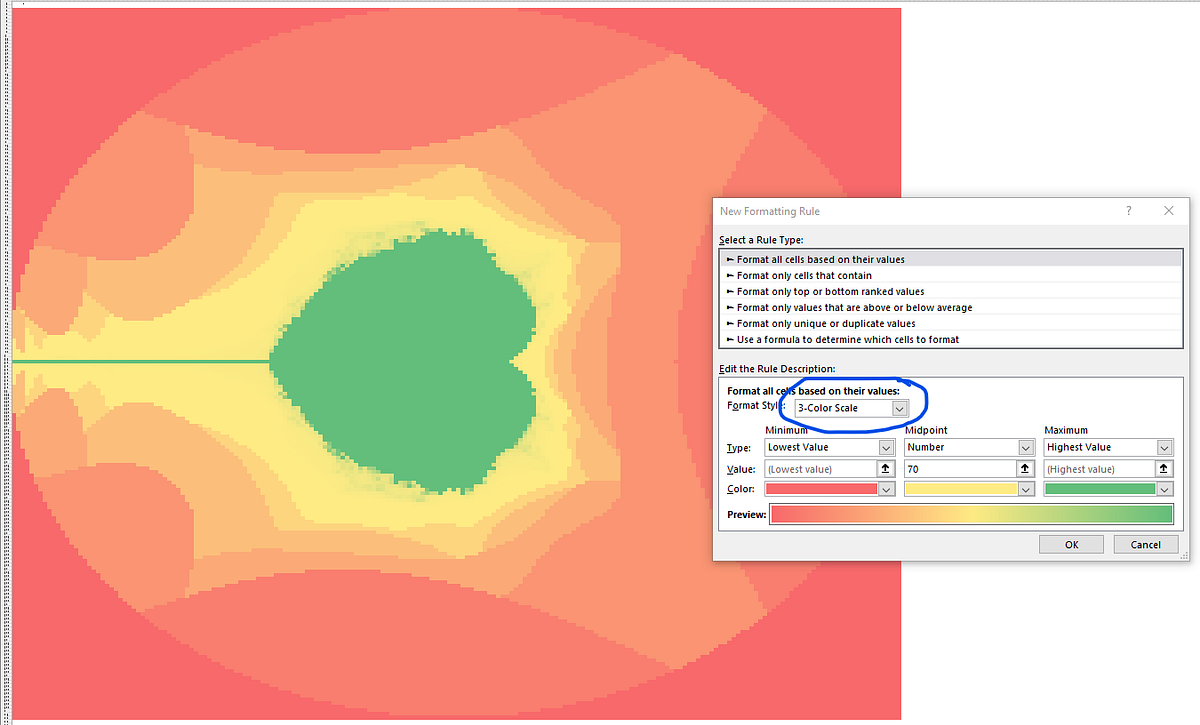Click the Preview gradient bar

click(970, 514)
